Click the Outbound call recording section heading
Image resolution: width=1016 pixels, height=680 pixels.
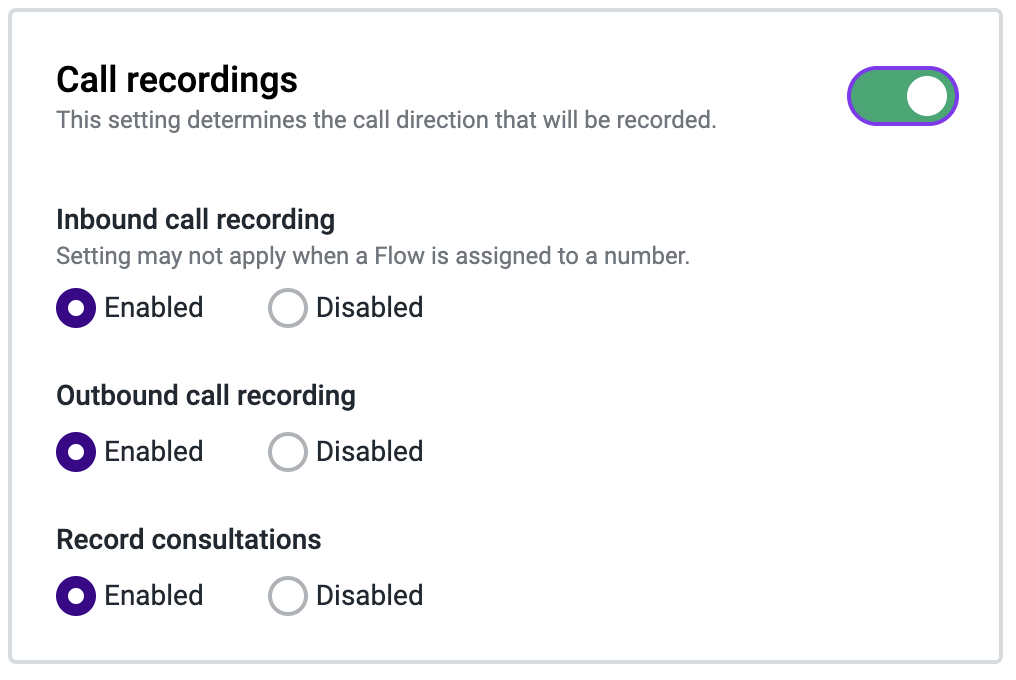[x=205, y=396]
